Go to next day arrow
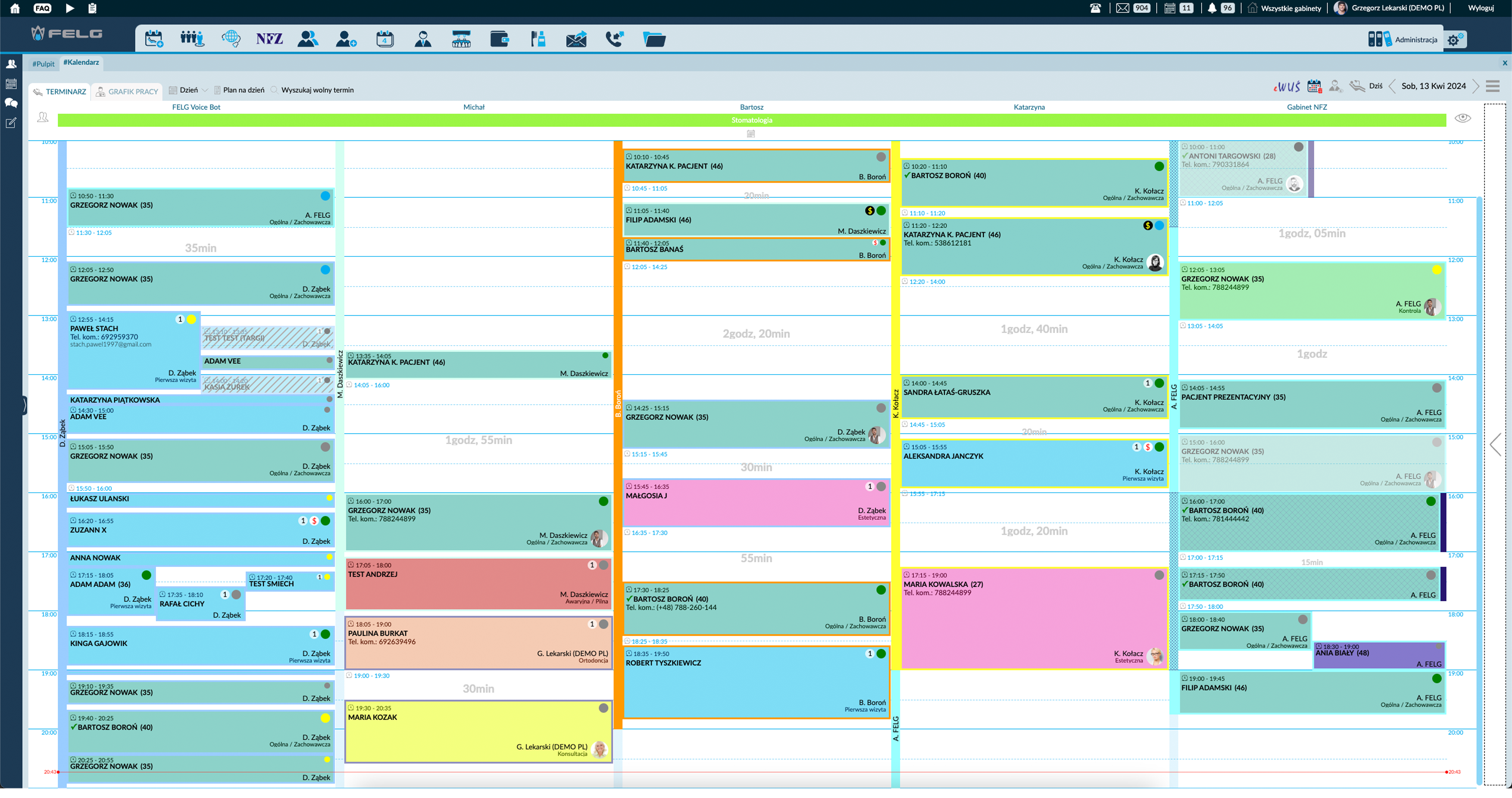This screenshot has width=1512, height=798. point(1476,87)
